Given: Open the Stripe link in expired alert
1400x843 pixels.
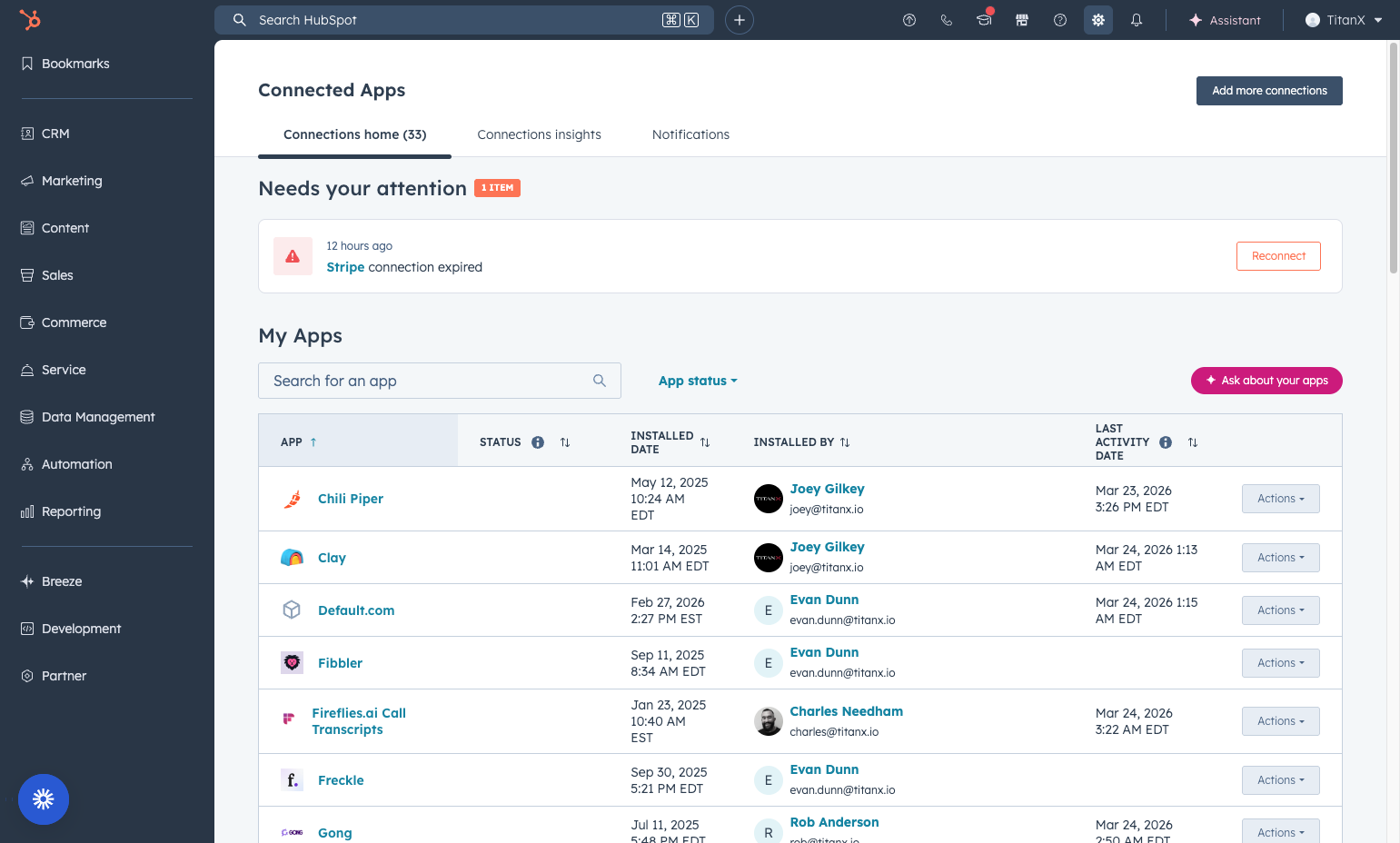Looking at the screenshot, I should pos(345,267).
